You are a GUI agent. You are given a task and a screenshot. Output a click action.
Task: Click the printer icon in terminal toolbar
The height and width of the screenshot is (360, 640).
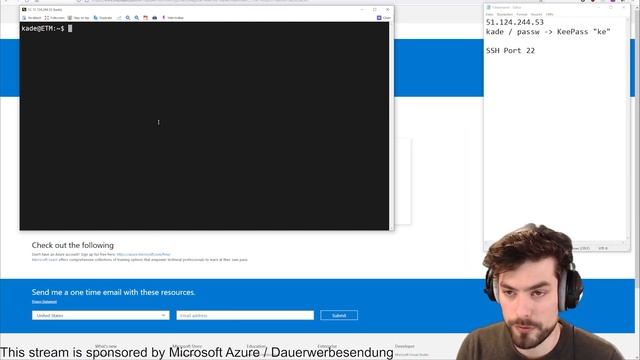[x=155, y=18]
